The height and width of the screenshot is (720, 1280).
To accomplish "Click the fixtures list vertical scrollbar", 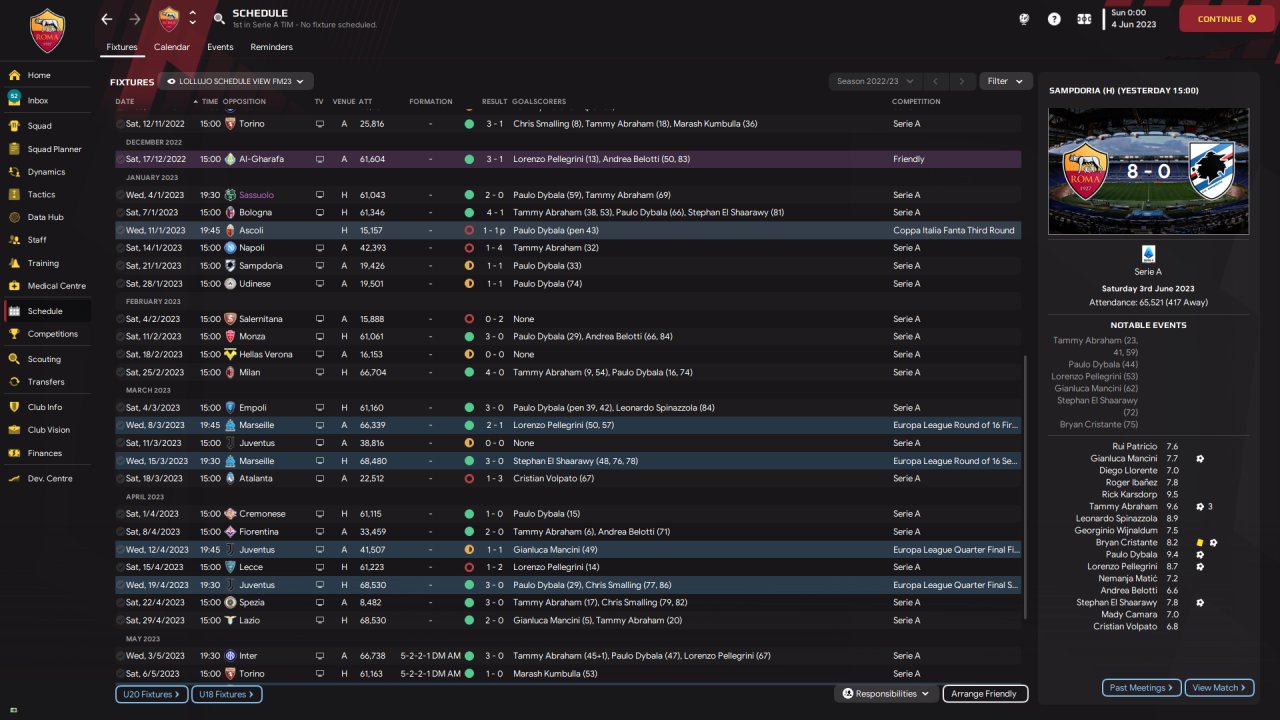I will [1026, 487].
